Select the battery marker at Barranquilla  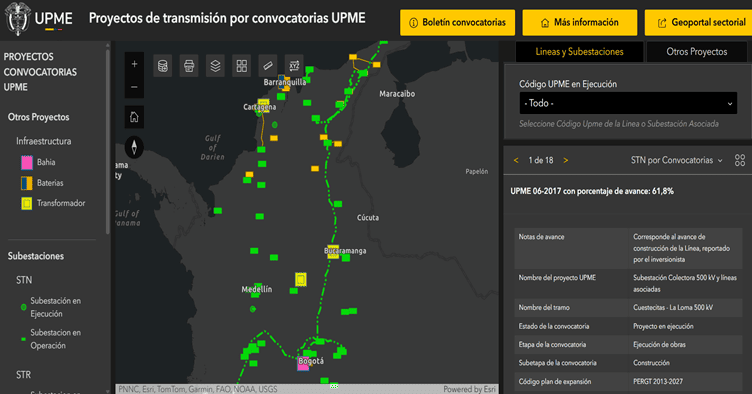click(283, 82)
